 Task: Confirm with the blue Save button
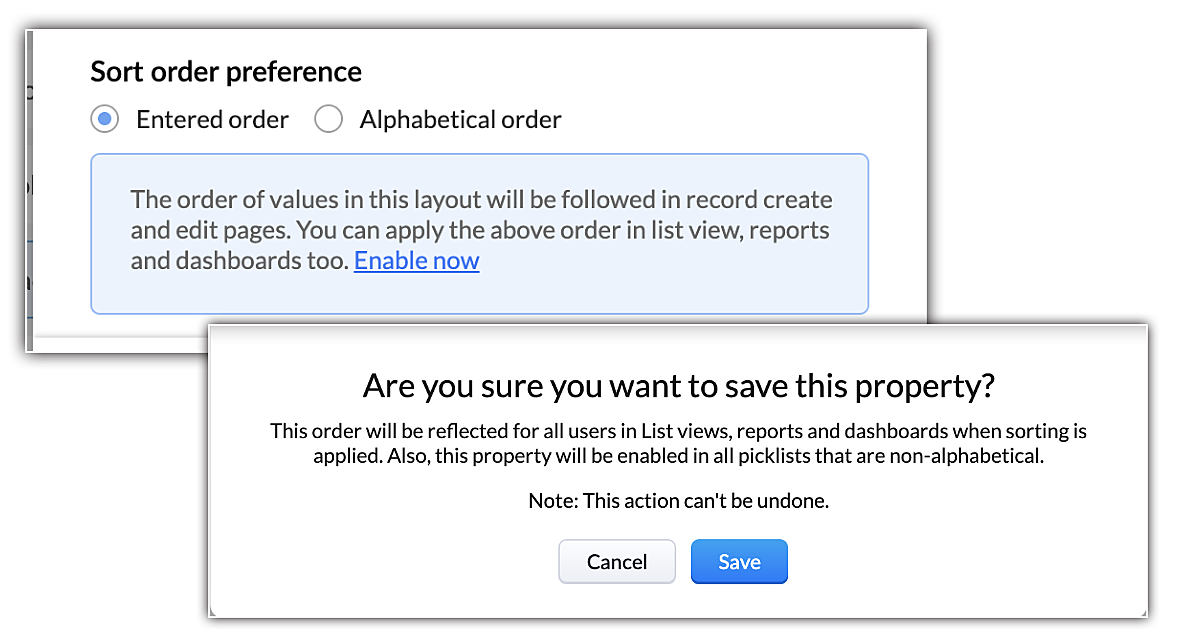[x=739, y=562]
